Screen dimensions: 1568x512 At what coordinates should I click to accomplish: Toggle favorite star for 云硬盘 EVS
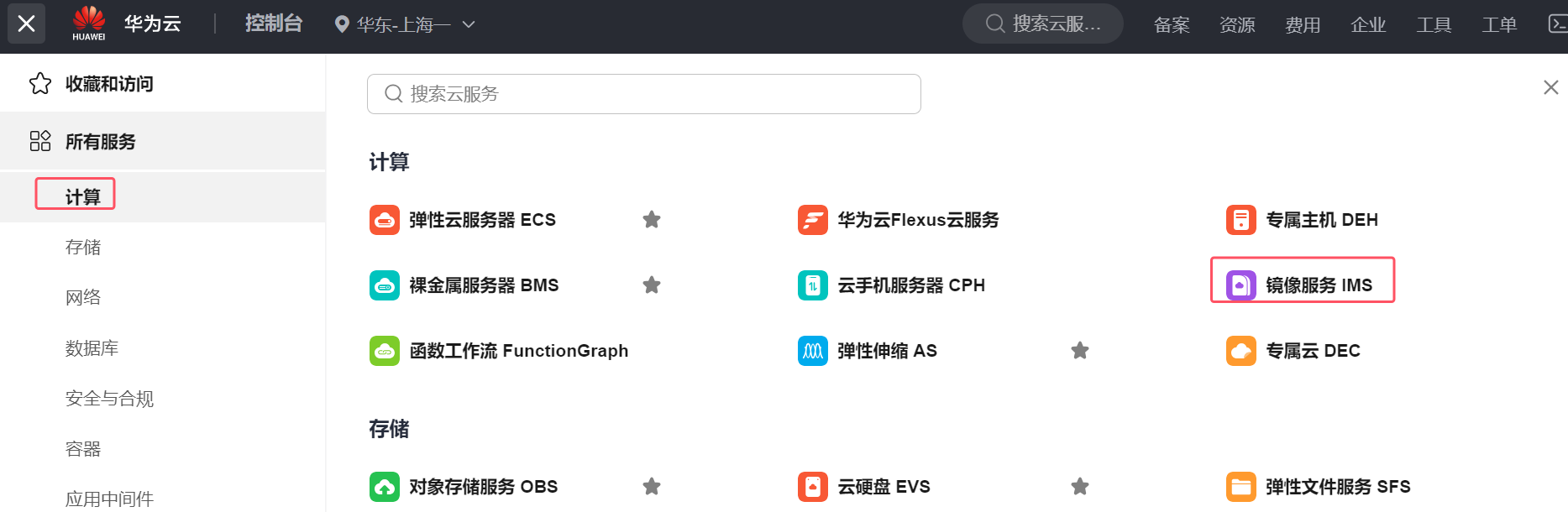click(1080, 487)
